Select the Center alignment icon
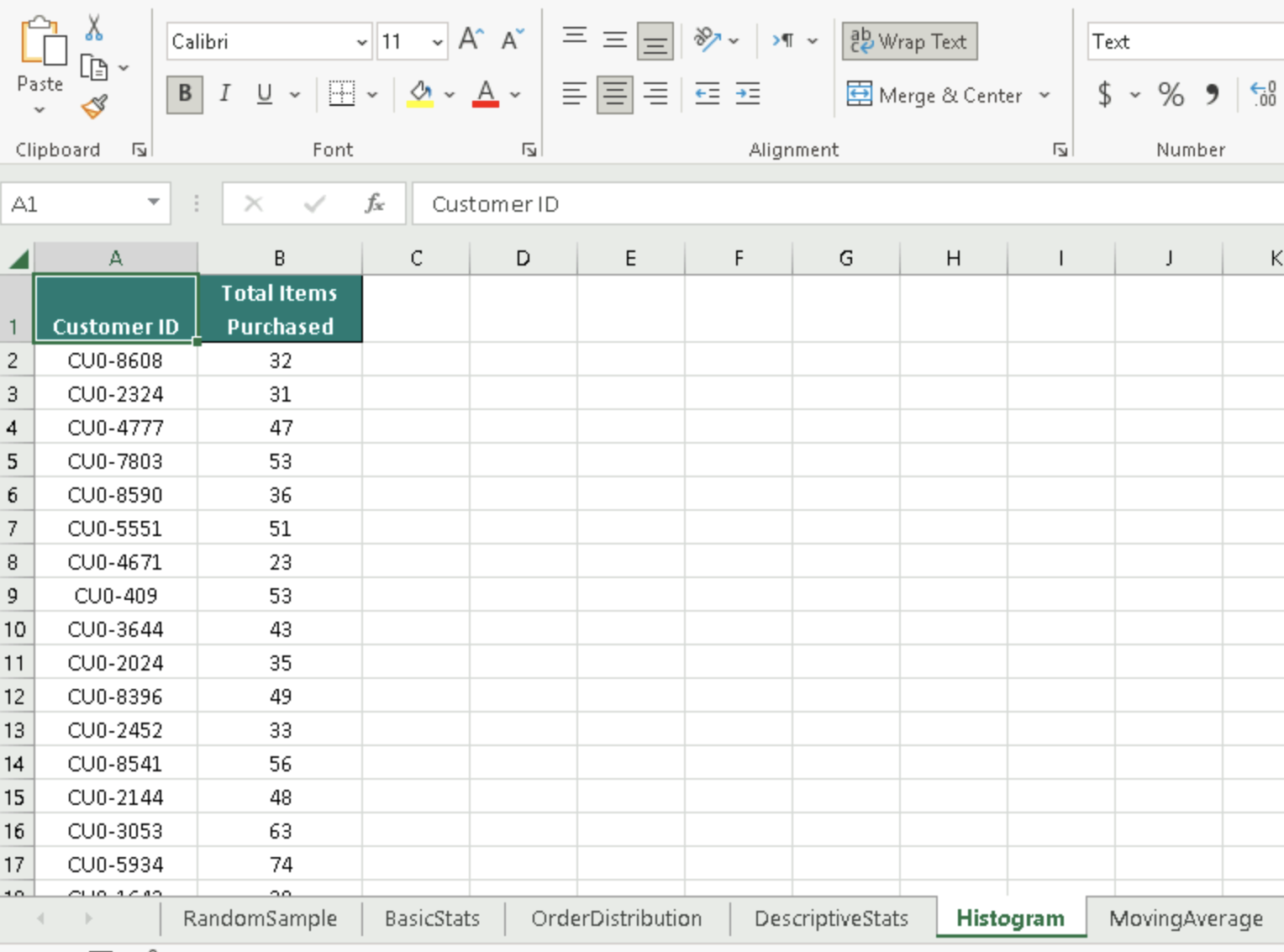The height and width of the screenshot is (952, 1284). (x=614, y=94)
